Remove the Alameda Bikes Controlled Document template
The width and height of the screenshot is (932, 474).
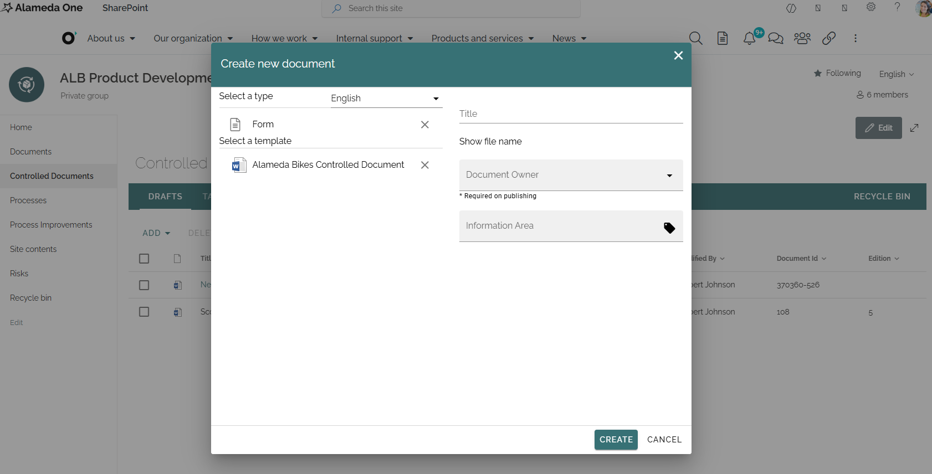(x=424, y=165)
